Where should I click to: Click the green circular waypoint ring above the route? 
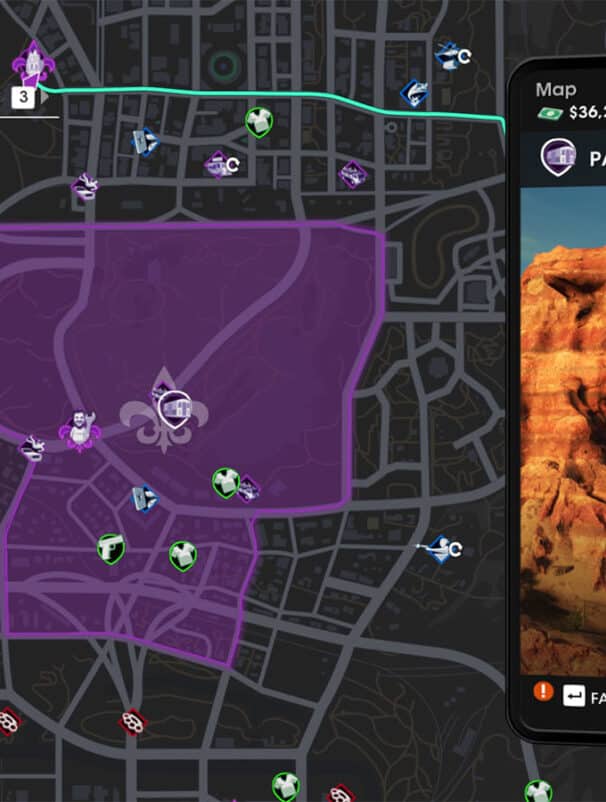(x=223, y=65)
